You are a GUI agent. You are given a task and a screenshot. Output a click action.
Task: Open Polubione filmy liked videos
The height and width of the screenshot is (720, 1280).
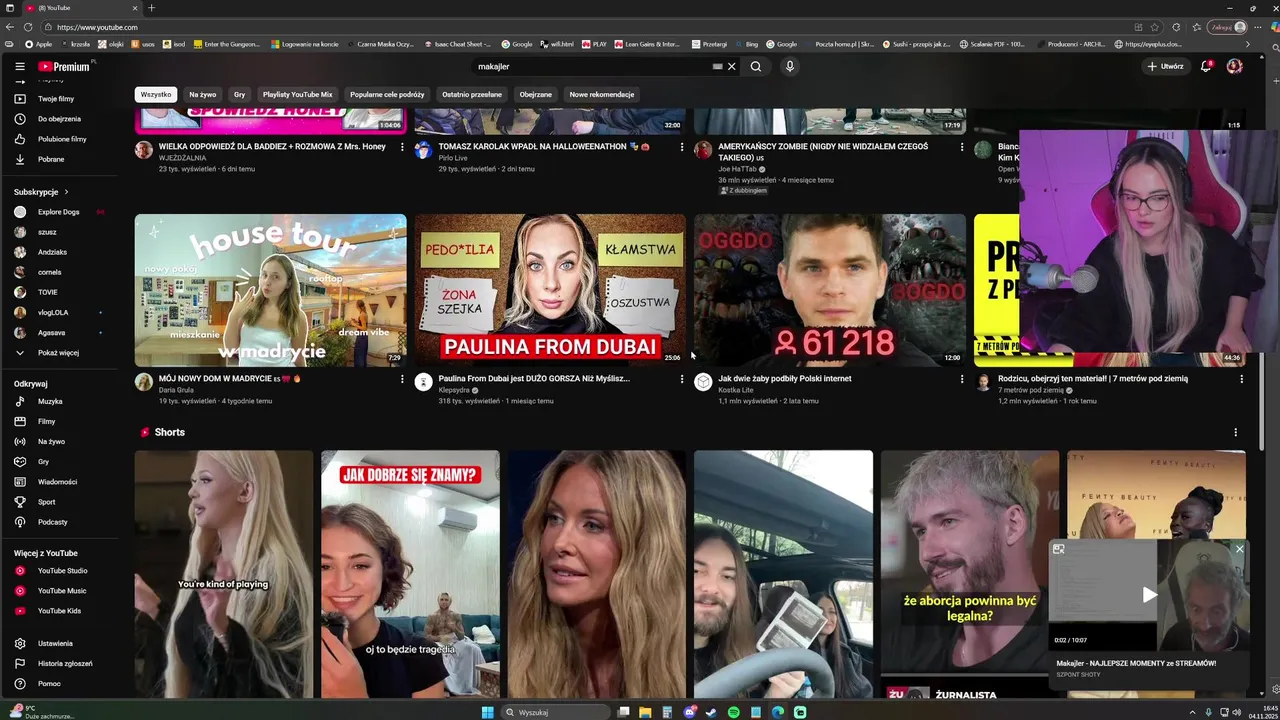point(60,139)
